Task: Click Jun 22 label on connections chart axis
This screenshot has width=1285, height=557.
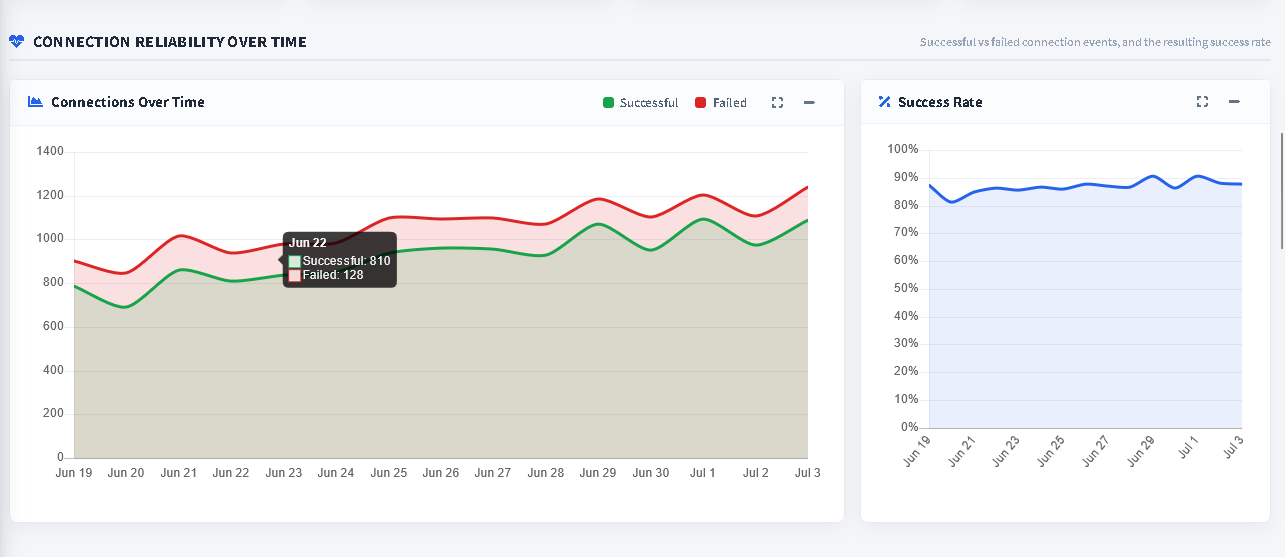Action: (x=231, y=473)
